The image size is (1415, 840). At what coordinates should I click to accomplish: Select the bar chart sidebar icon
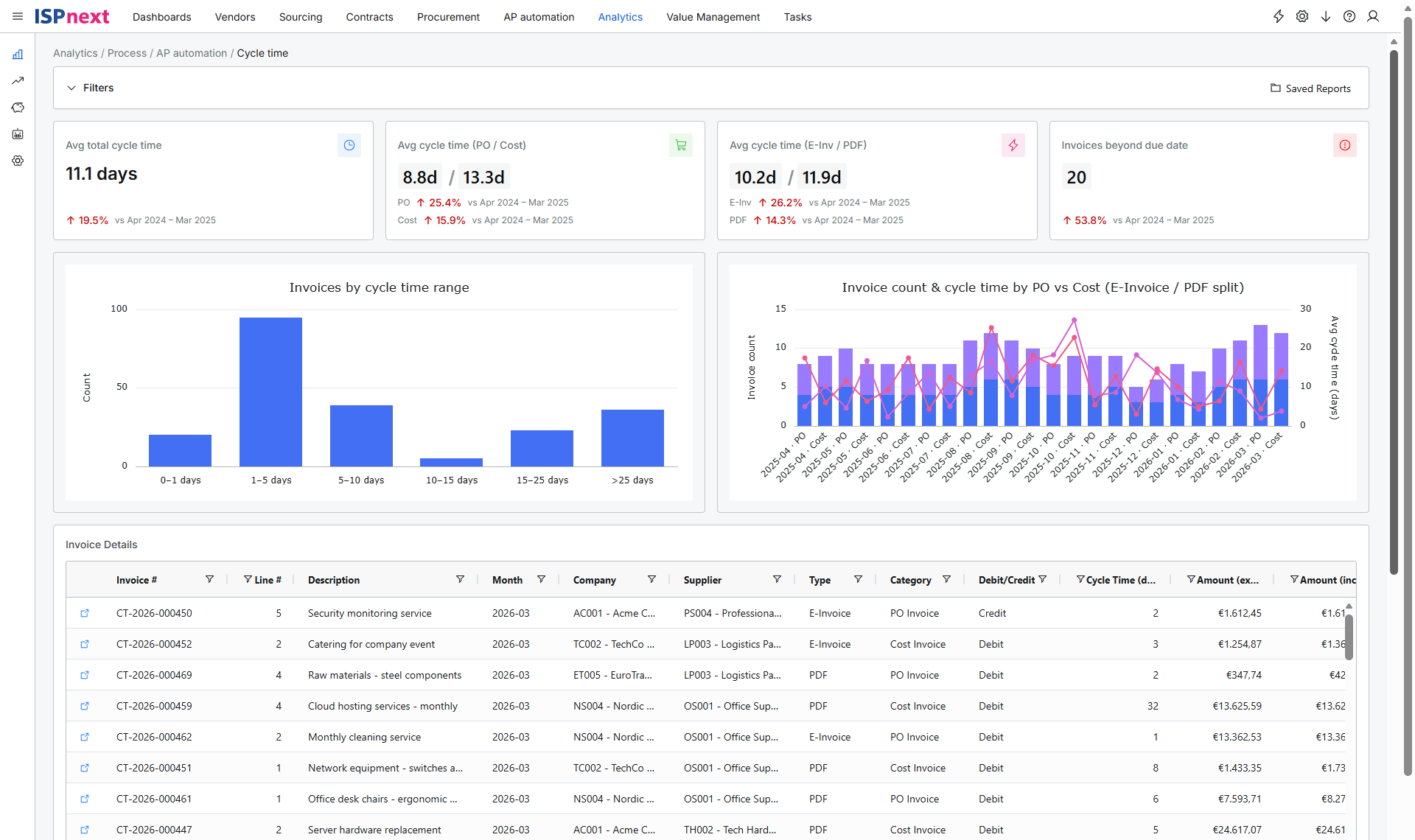point(18,55)
